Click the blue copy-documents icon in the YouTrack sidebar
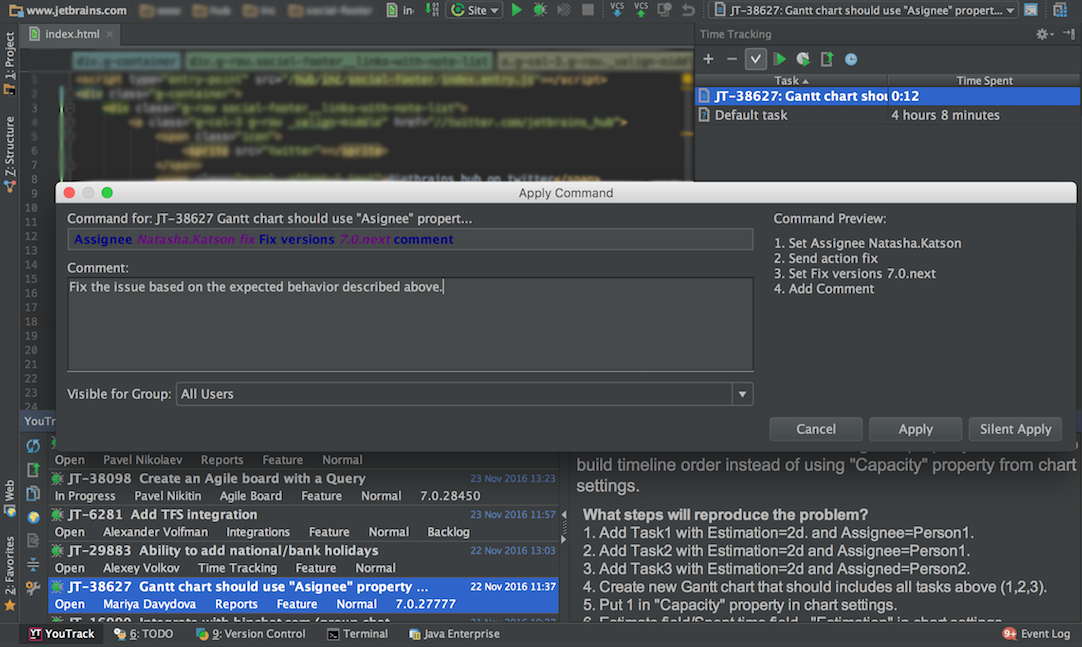 pos(32,494)
